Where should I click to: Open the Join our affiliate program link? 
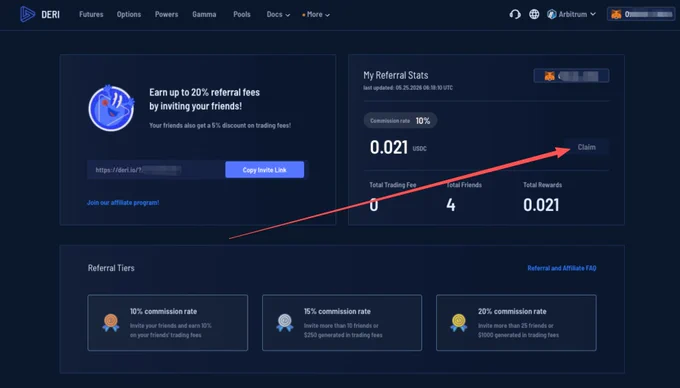coord(123,202)
